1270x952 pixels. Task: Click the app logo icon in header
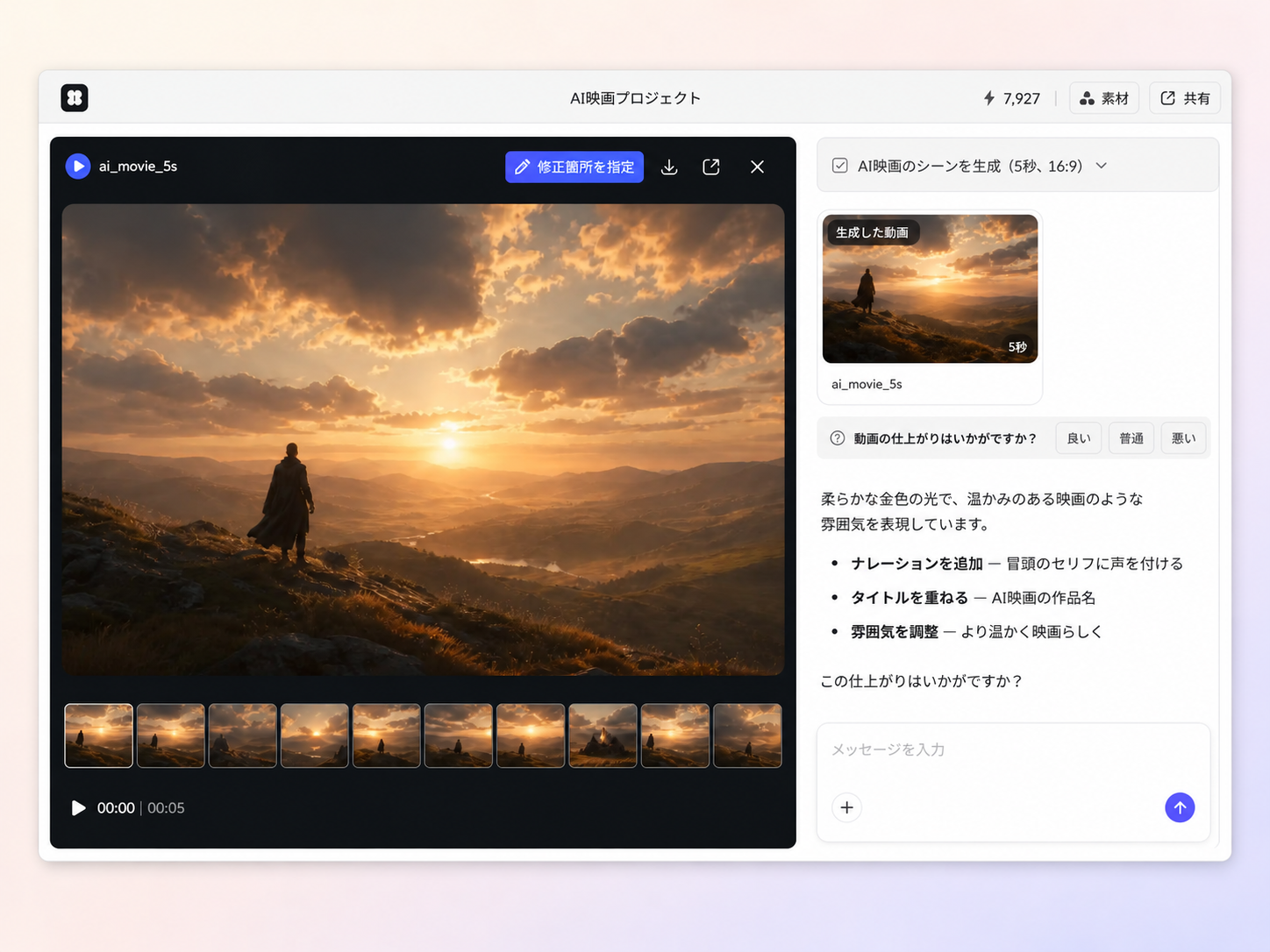[x=75, y=97]
